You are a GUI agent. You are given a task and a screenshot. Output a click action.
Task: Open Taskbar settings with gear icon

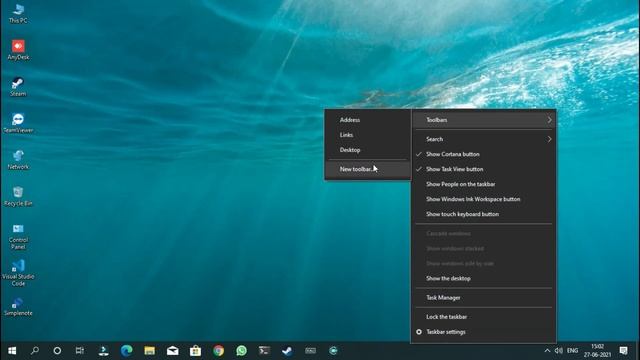coord(483,332)
